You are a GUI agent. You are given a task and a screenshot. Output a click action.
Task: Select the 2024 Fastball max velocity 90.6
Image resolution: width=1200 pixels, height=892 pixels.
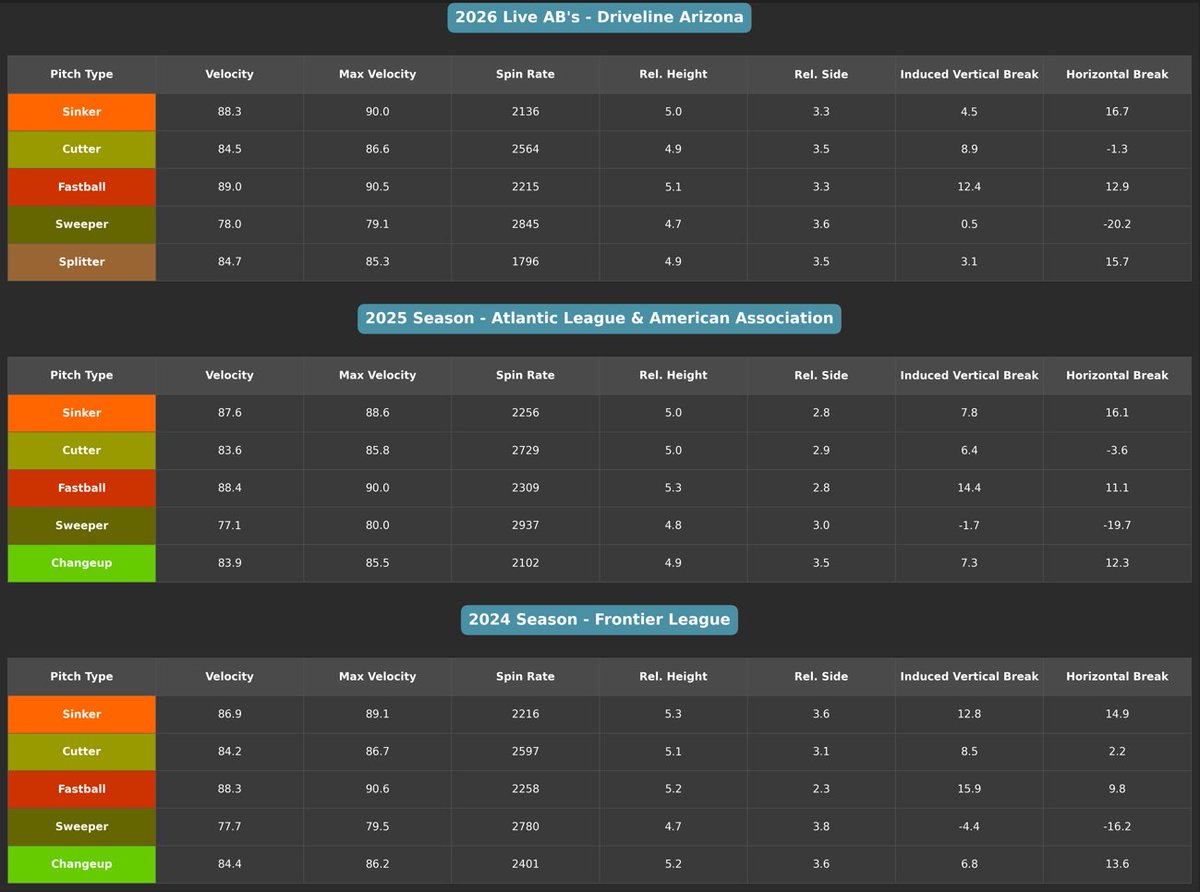pyautogui.click(x=377, y=789)
